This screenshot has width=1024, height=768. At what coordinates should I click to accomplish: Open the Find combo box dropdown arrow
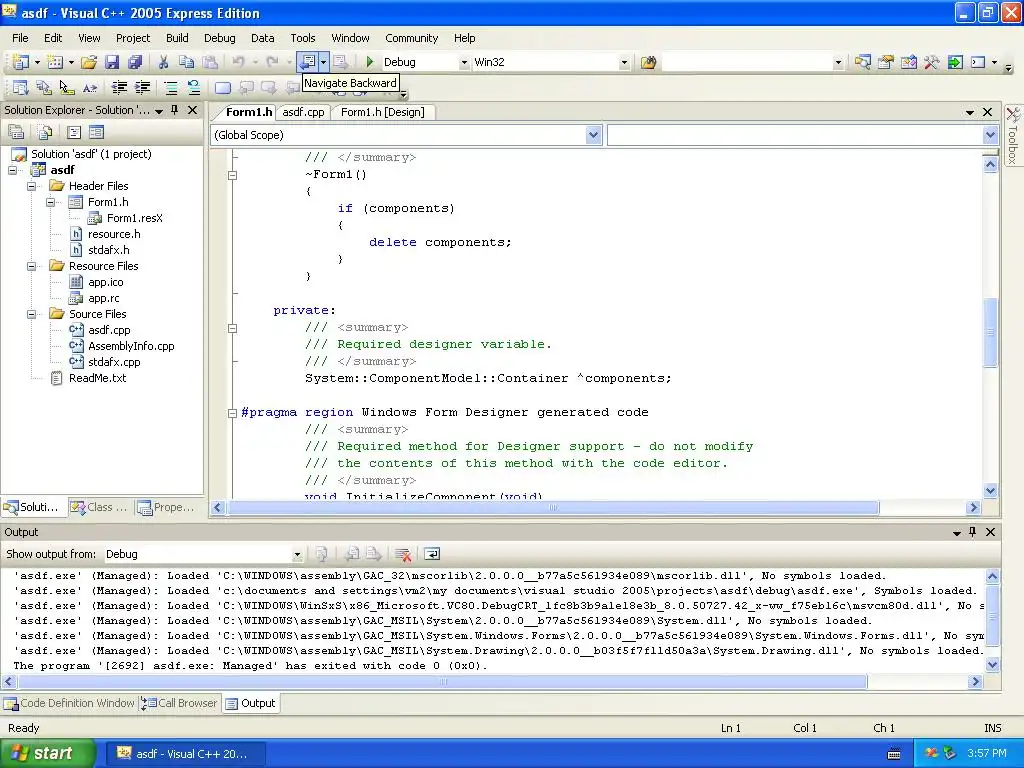pos(838,62)
